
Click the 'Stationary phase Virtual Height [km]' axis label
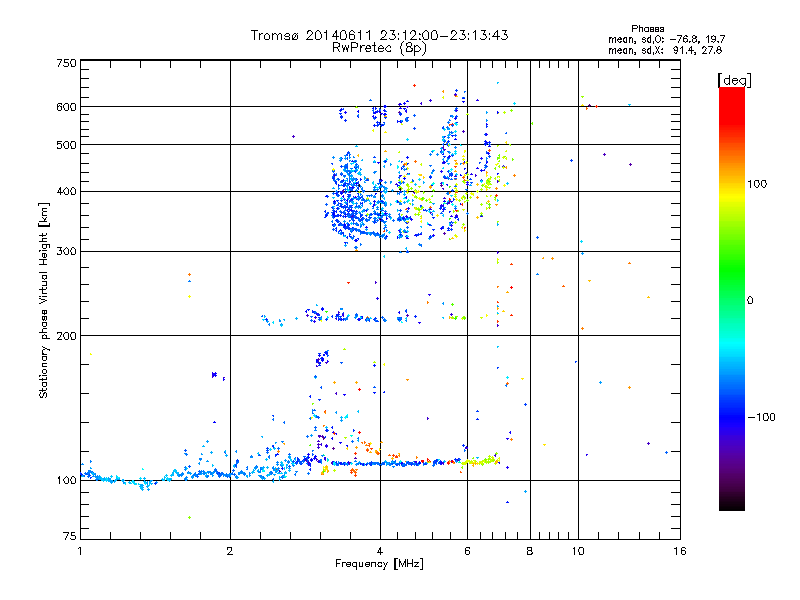44,300
